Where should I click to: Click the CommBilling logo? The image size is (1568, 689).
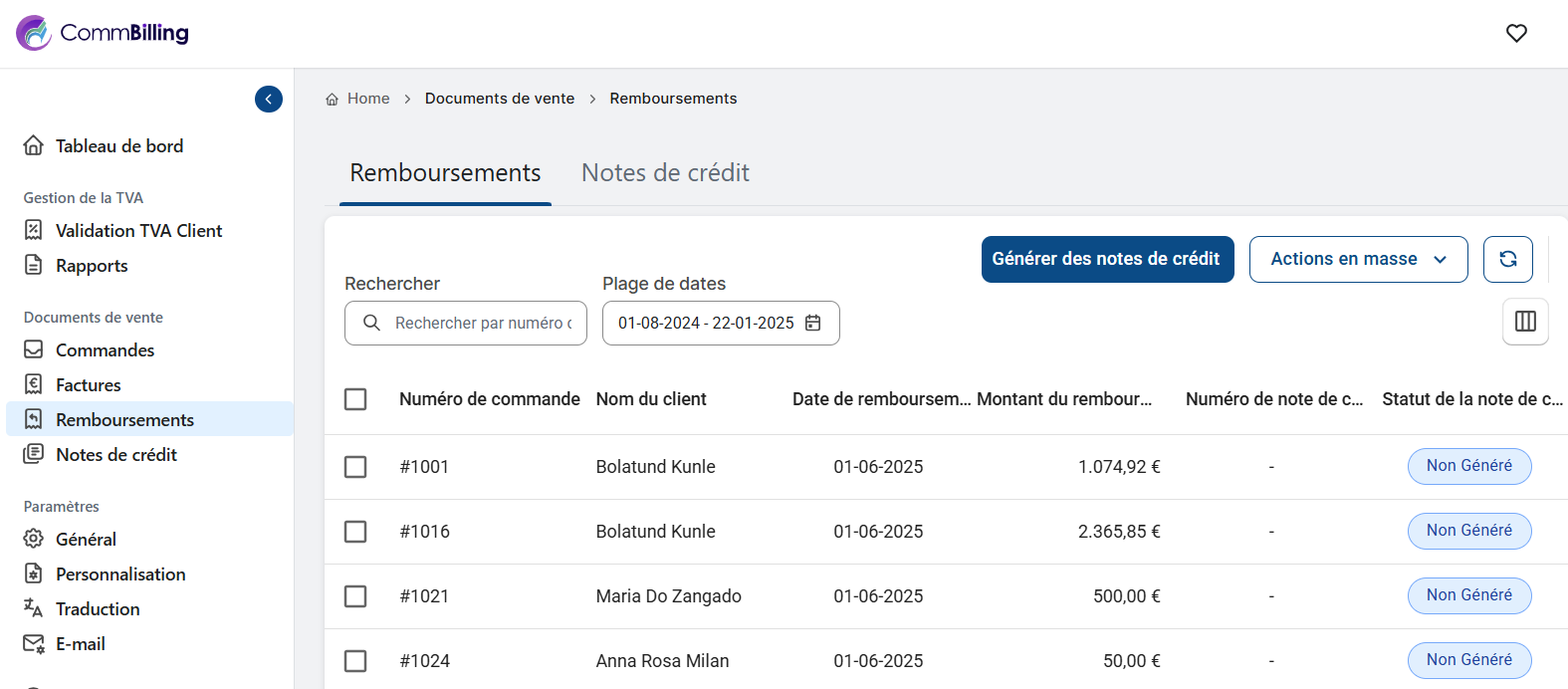click(x=103, y=33)
